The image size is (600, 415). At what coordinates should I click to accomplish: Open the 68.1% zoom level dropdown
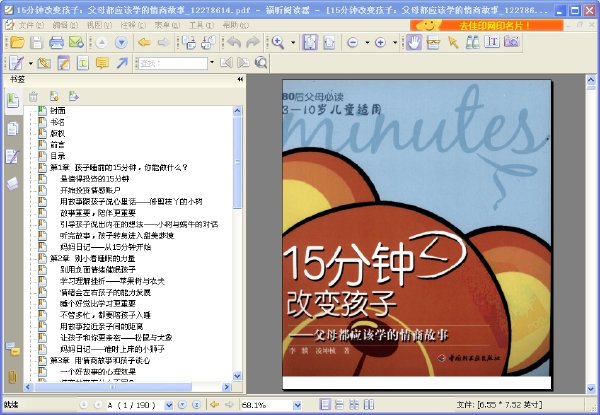297,405
